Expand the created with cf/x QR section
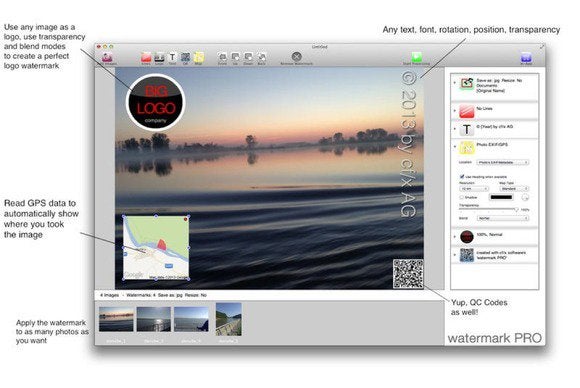This screenshot has height=388, width=580. (455, 254)
